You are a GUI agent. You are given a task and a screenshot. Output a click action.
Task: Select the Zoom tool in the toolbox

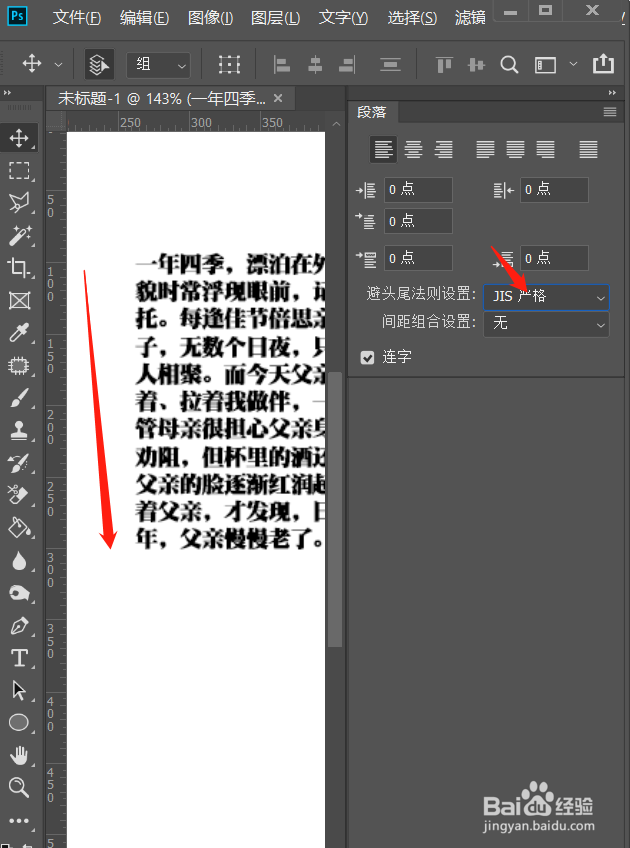19,787
